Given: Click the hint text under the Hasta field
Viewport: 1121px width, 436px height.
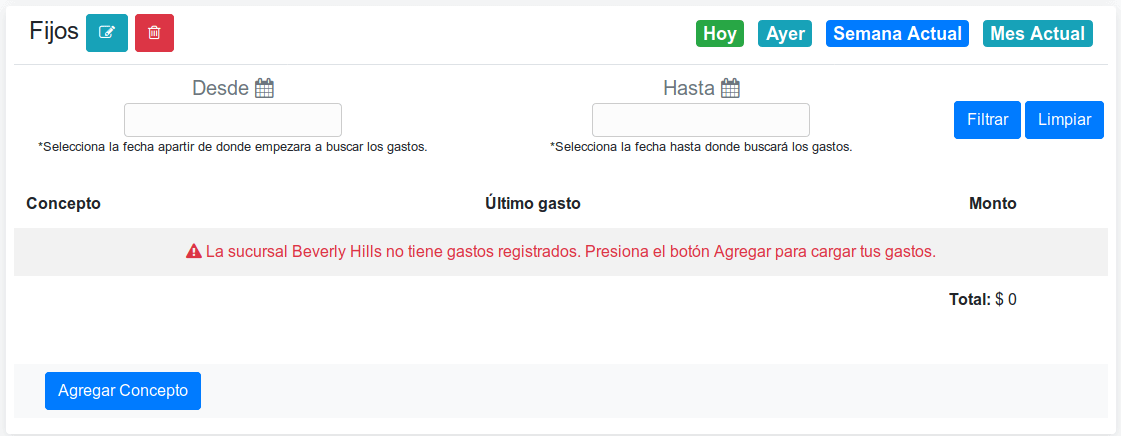Looking at the screenshot, I should (x=701, y=147).
